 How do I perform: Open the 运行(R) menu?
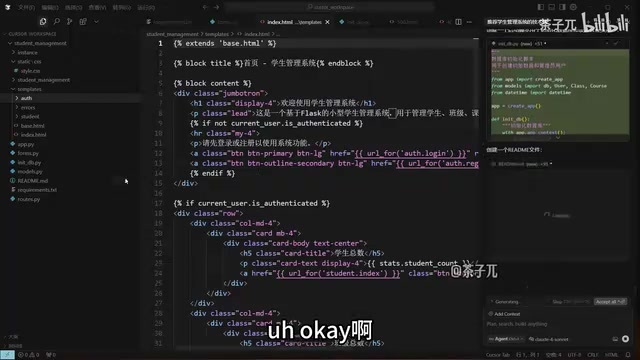point(146,7)
